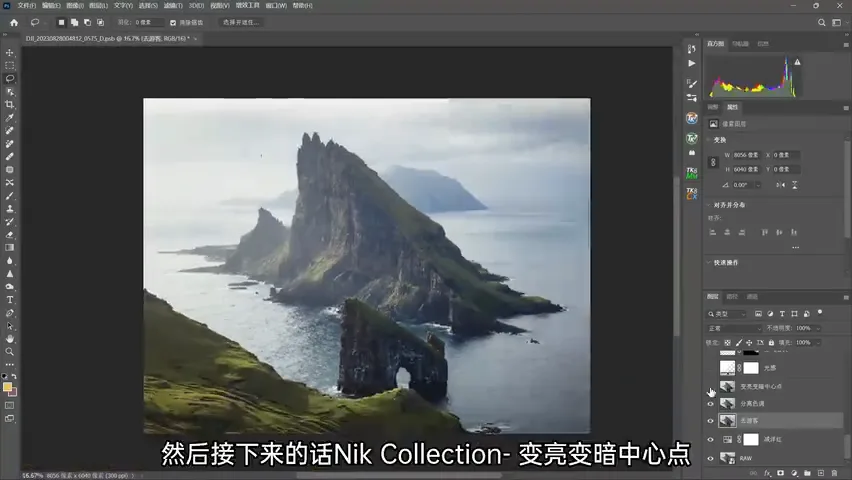The height and width of the screenshot is (480, 852).
Task: Select the Crop tool
Action: click(x=10, y=104)
